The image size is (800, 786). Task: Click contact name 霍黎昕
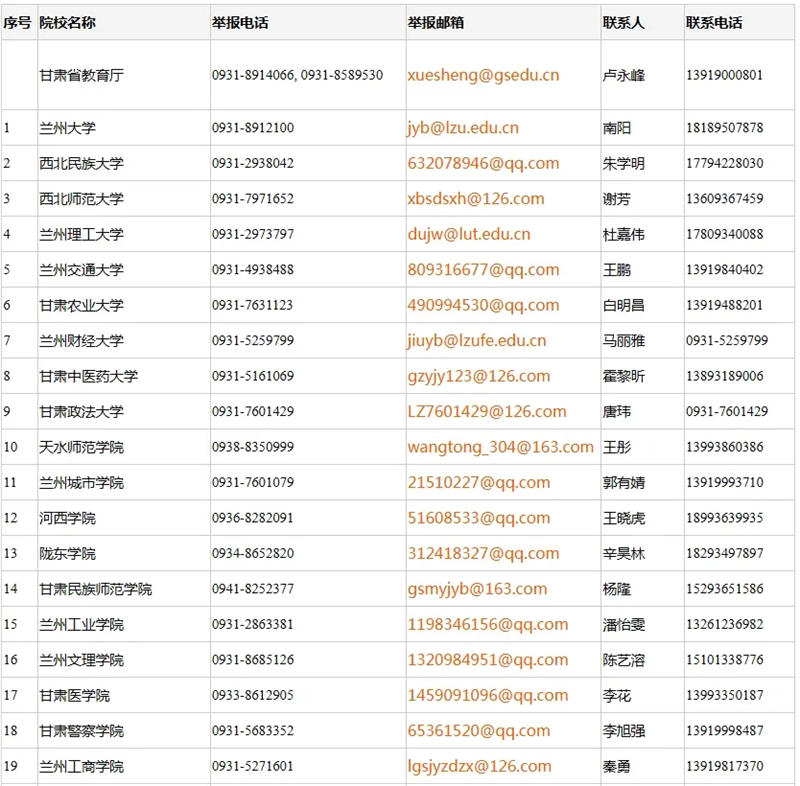click(x=623, y=376)
